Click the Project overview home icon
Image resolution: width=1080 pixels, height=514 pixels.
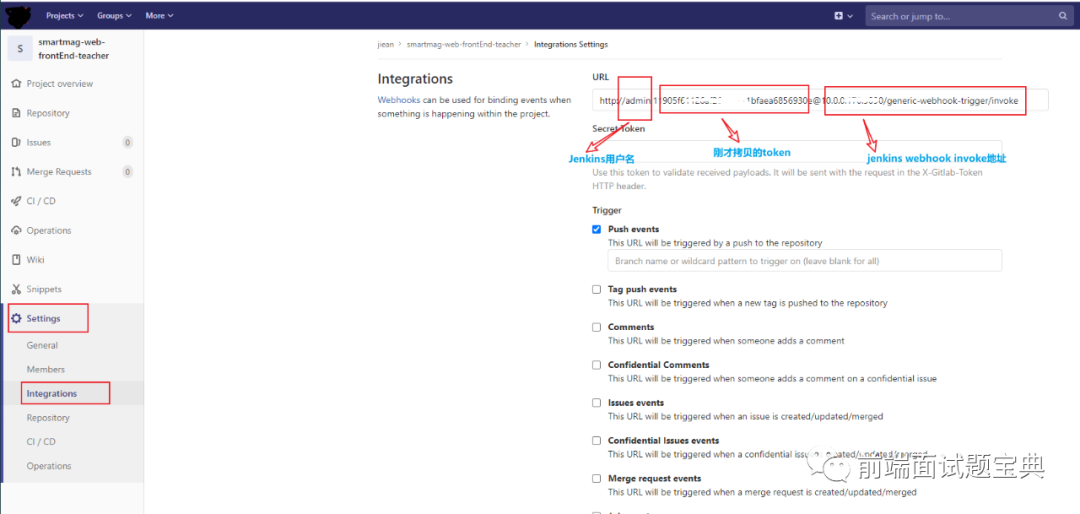click(17, 83)
